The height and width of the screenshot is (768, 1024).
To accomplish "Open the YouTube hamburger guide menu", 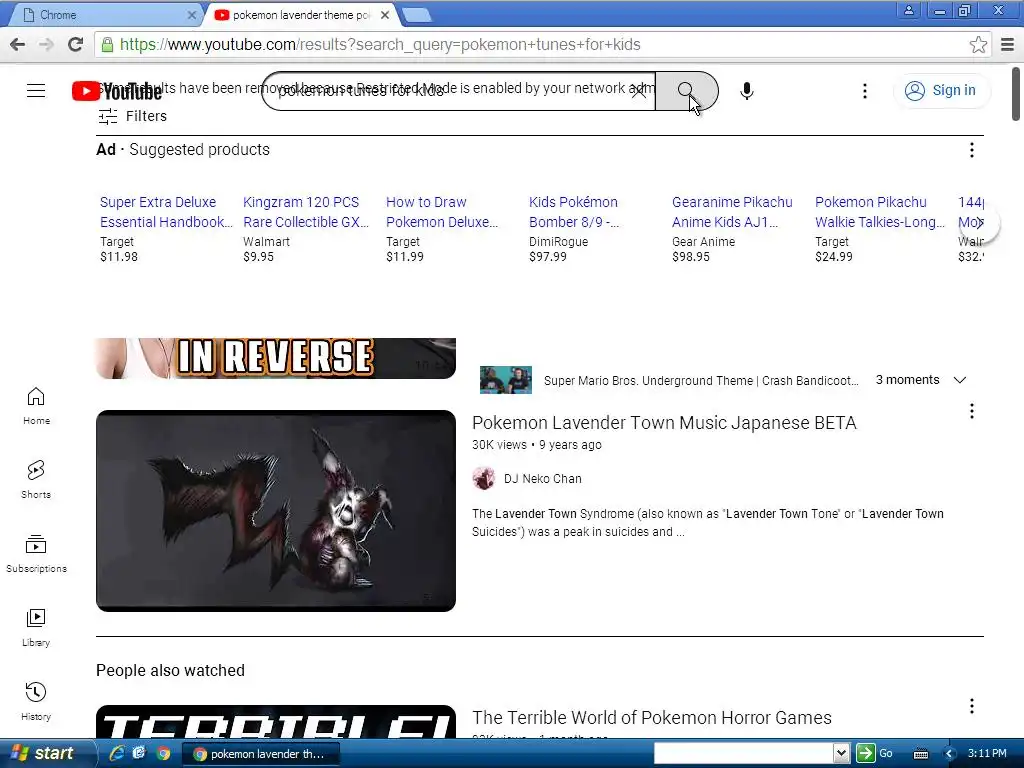I will 36,91.
